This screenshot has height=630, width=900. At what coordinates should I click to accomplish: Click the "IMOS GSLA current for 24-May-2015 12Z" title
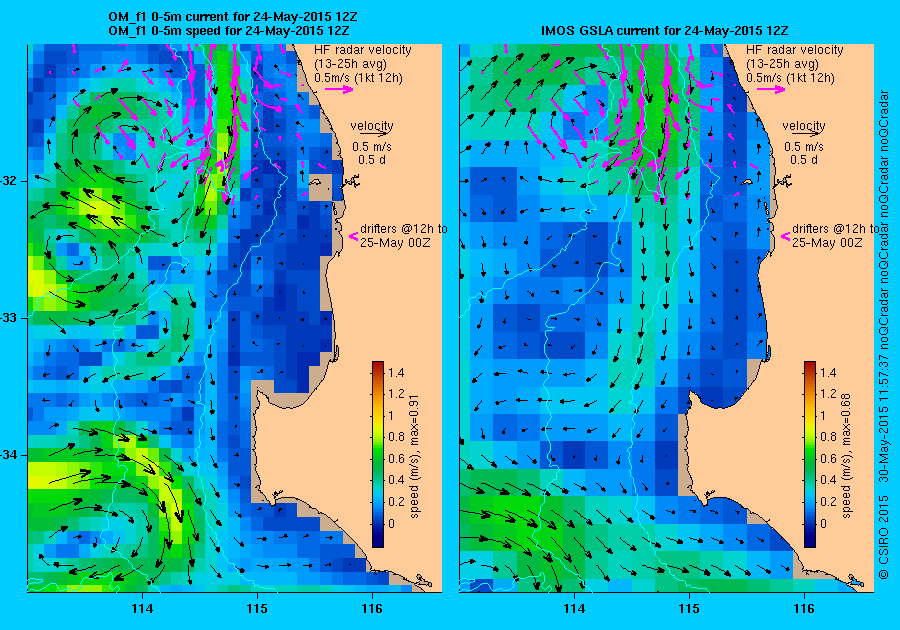click(664, 30)
